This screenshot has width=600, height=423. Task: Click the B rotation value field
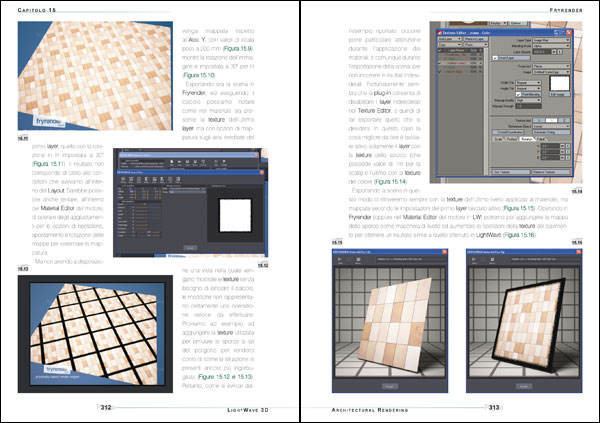[550, 158]
